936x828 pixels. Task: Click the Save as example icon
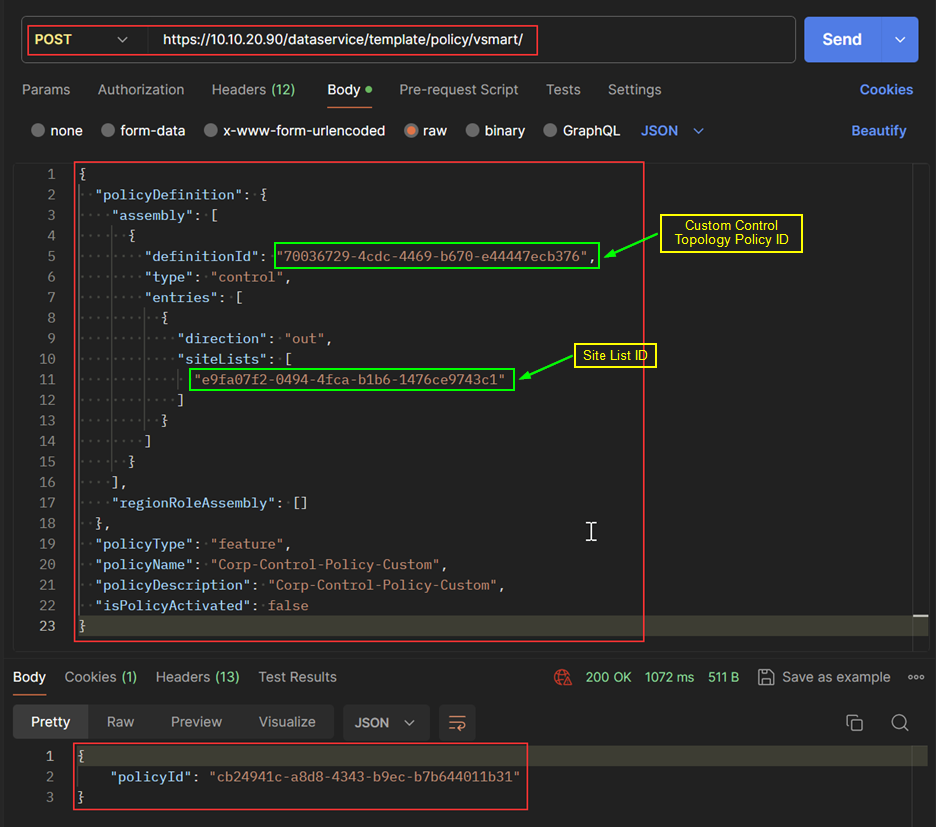tap(765, 677)
